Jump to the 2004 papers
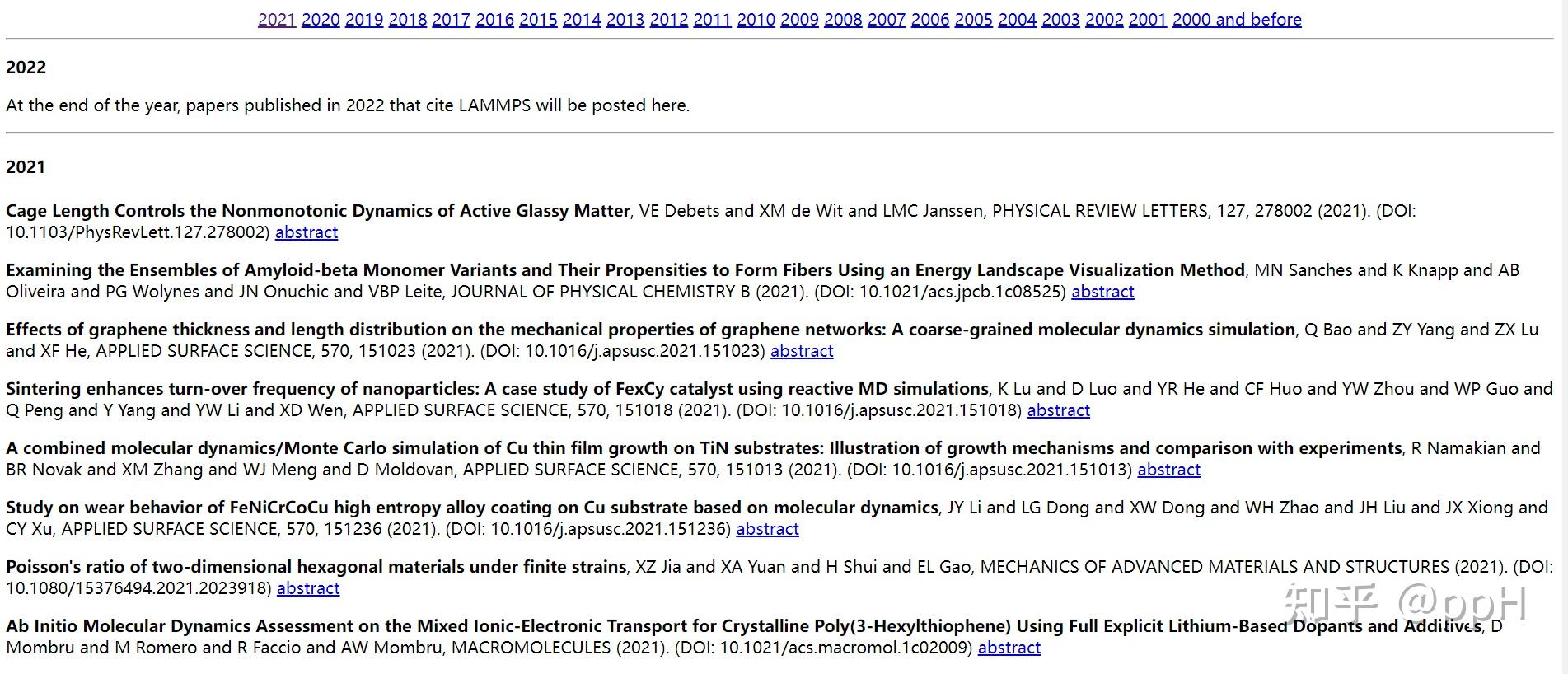Screen dimensions: 1568x674 (x=1018, y=20)
